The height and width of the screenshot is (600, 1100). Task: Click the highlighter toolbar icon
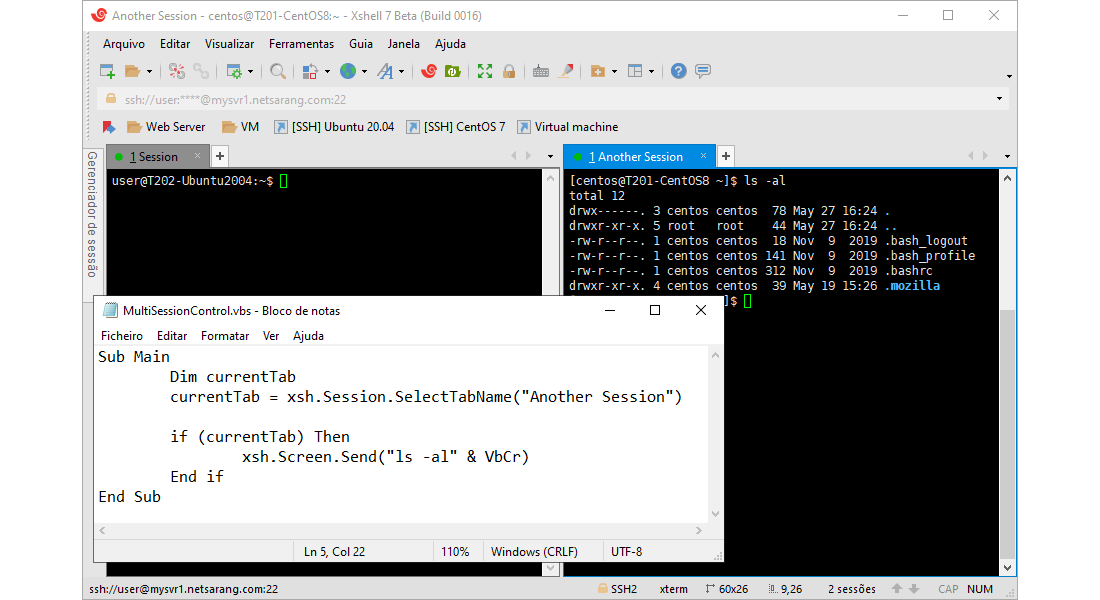tap(565, 71)
